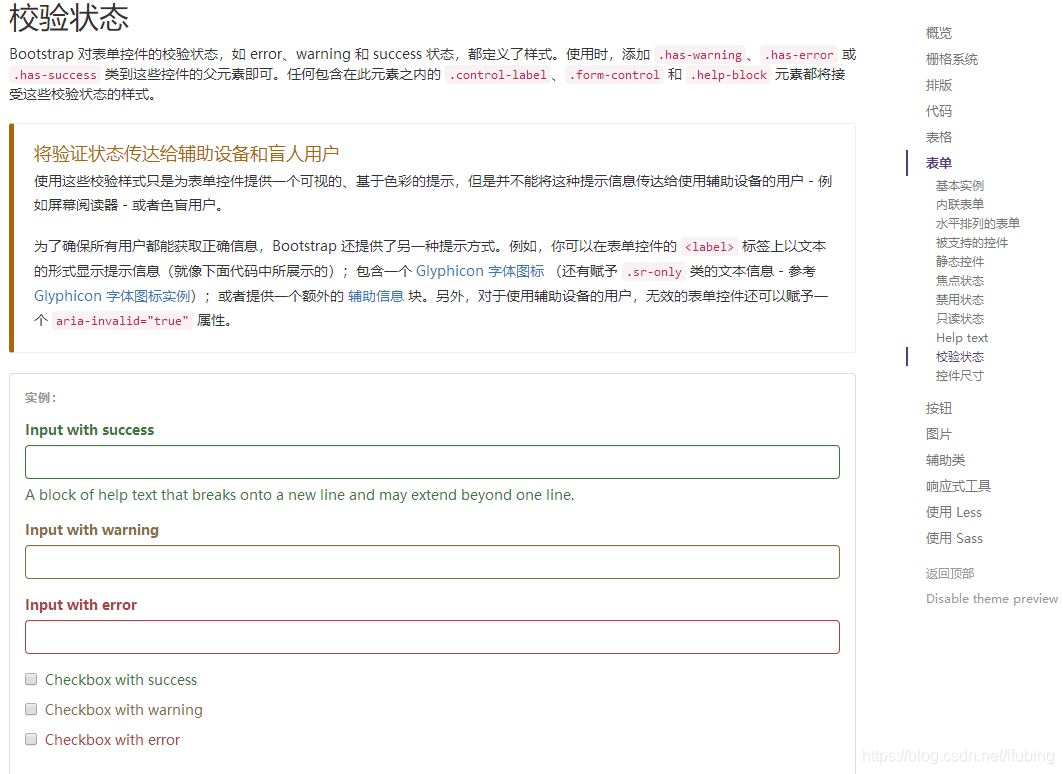Click the .has-success code snippet
Image resolution: width=1063 pixels, height=774 pixels.
55,75
